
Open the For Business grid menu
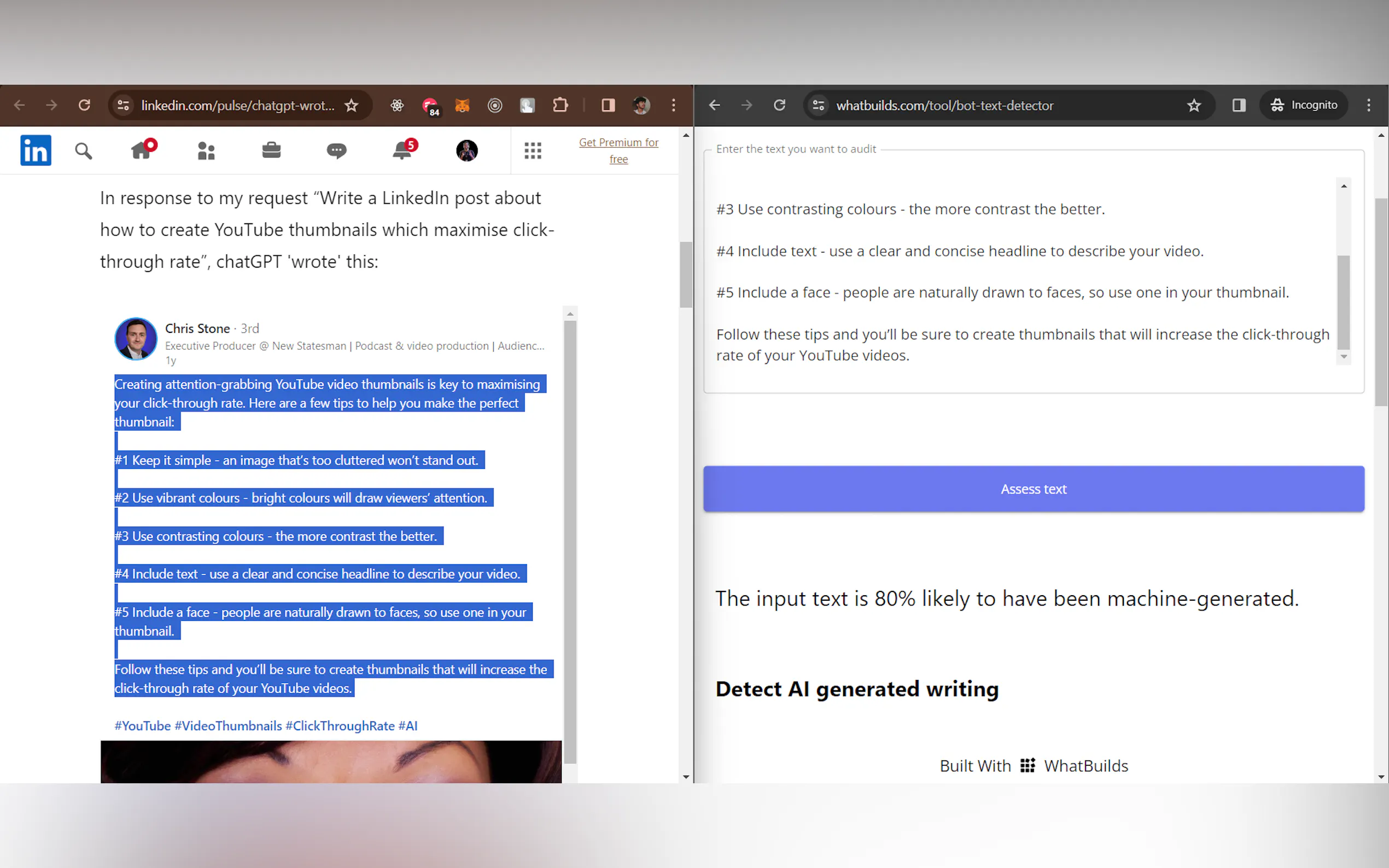coord(533,150)
